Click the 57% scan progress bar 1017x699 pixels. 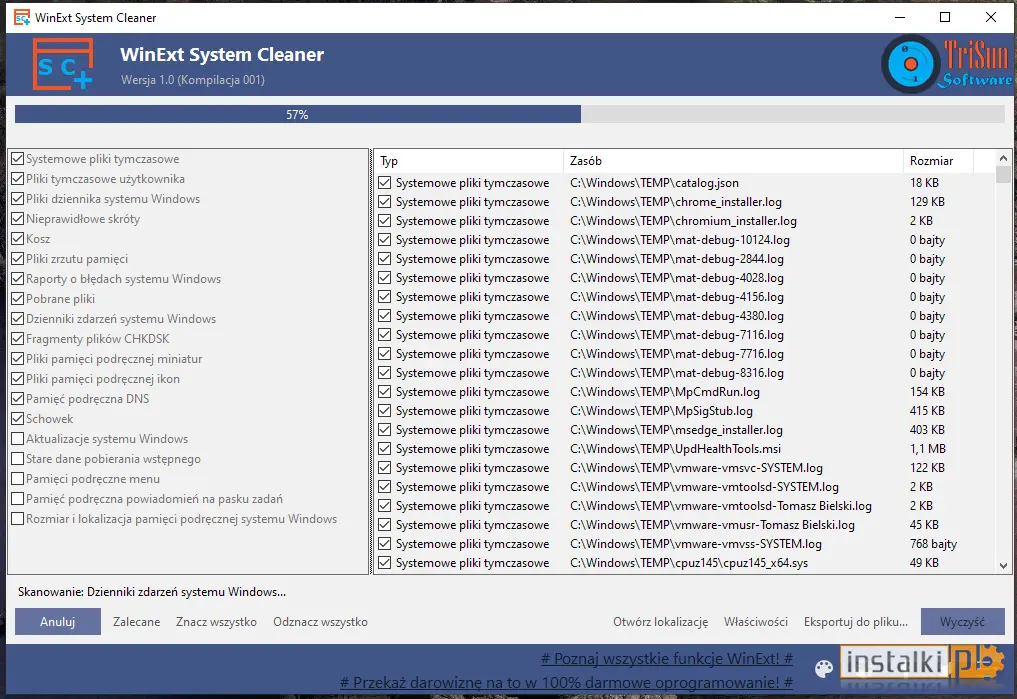pos(510,114)
